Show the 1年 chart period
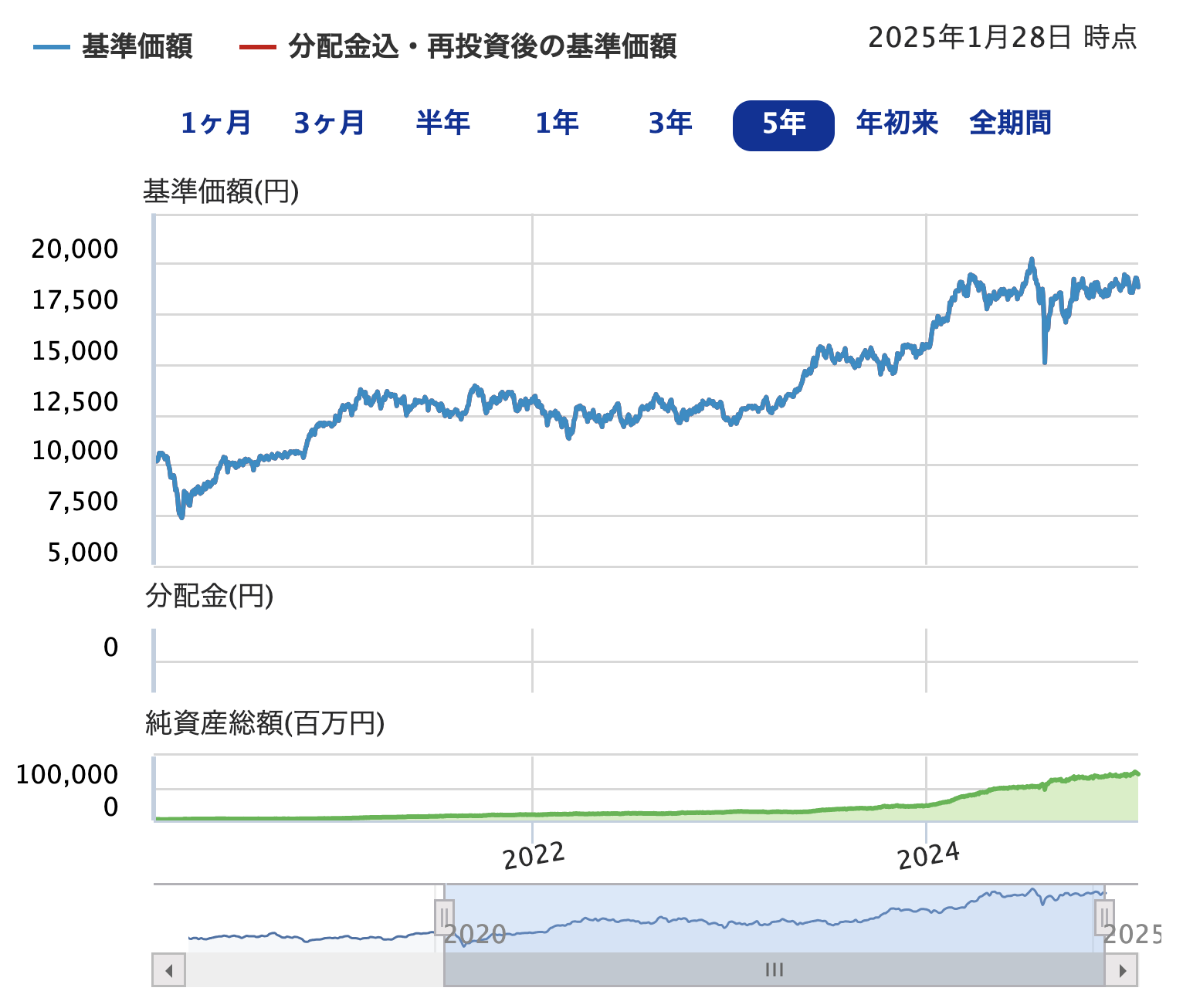Screen dimensions: 1183x1008 pos(557,123)
